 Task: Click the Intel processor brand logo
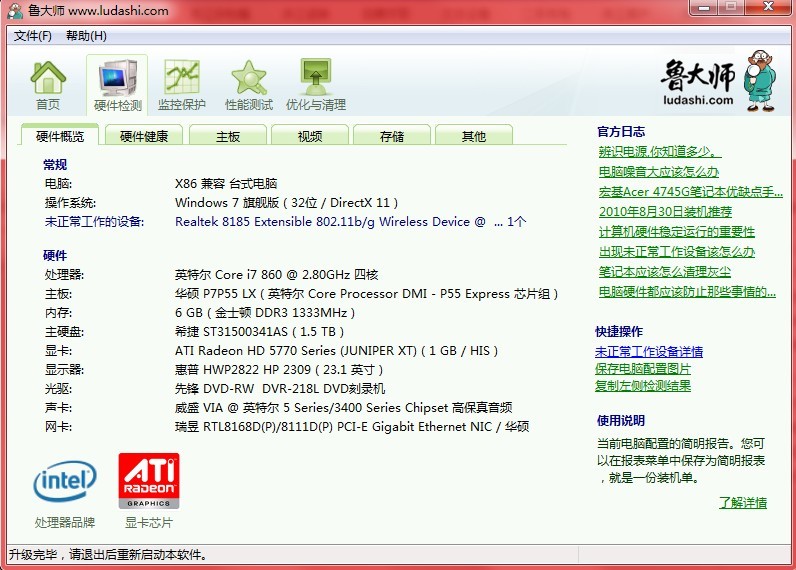pos(65,480)
